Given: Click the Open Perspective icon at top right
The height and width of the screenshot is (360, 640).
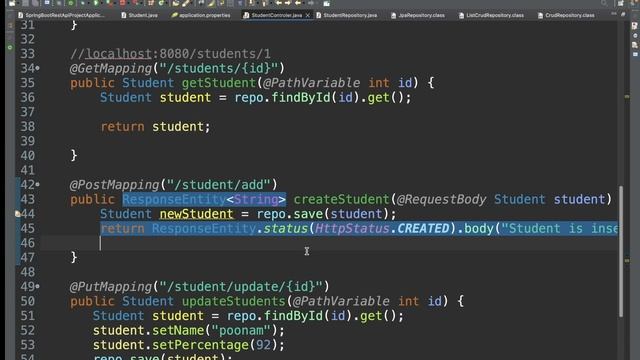Looking at the screenshot, I should point(620,3).
